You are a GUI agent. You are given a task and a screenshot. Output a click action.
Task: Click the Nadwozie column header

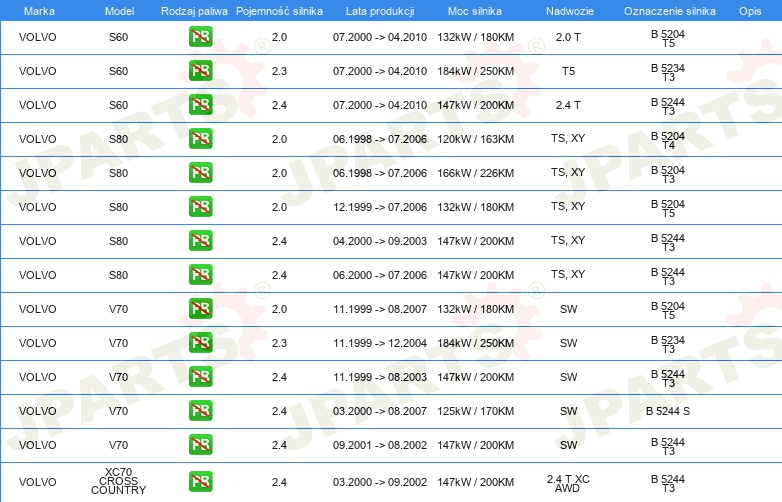click(x=570, y=11)
